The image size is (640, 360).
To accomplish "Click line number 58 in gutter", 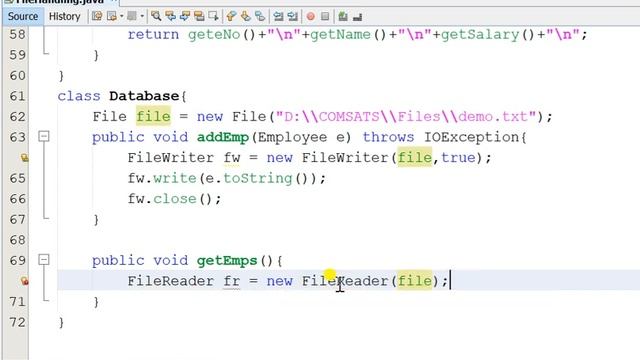I will point(18,34).
